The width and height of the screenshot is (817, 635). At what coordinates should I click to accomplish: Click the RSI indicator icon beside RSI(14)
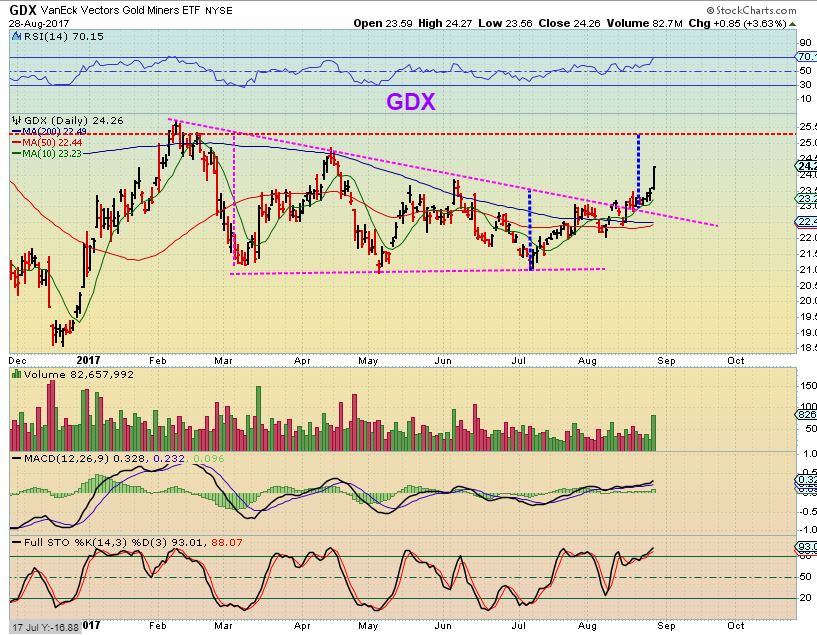point(17,36)
